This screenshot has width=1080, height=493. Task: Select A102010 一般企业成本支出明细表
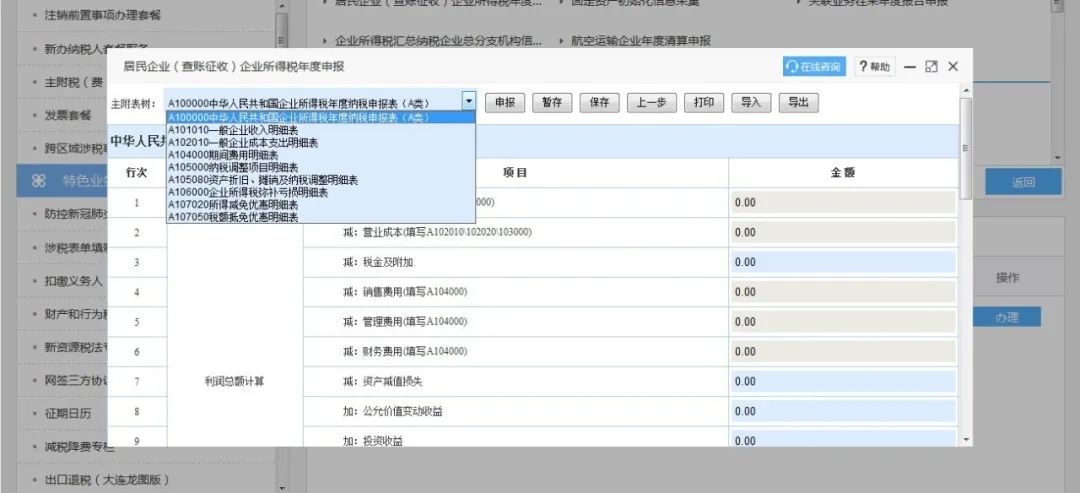click(321, 143)
